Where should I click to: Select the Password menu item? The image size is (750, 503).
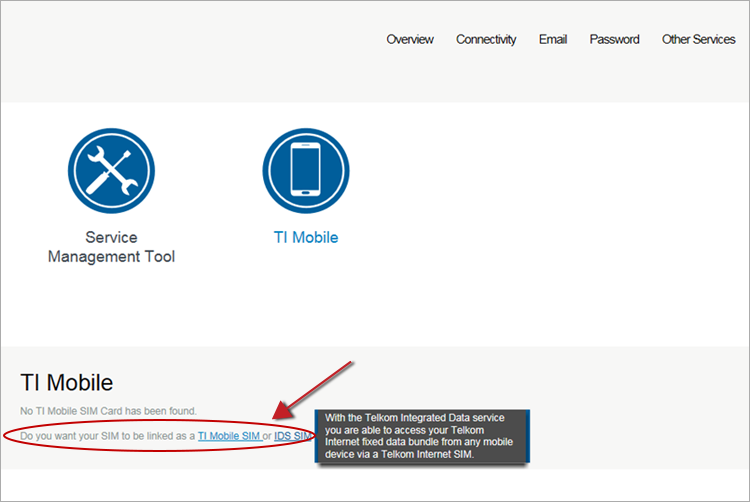coord(614,39)
